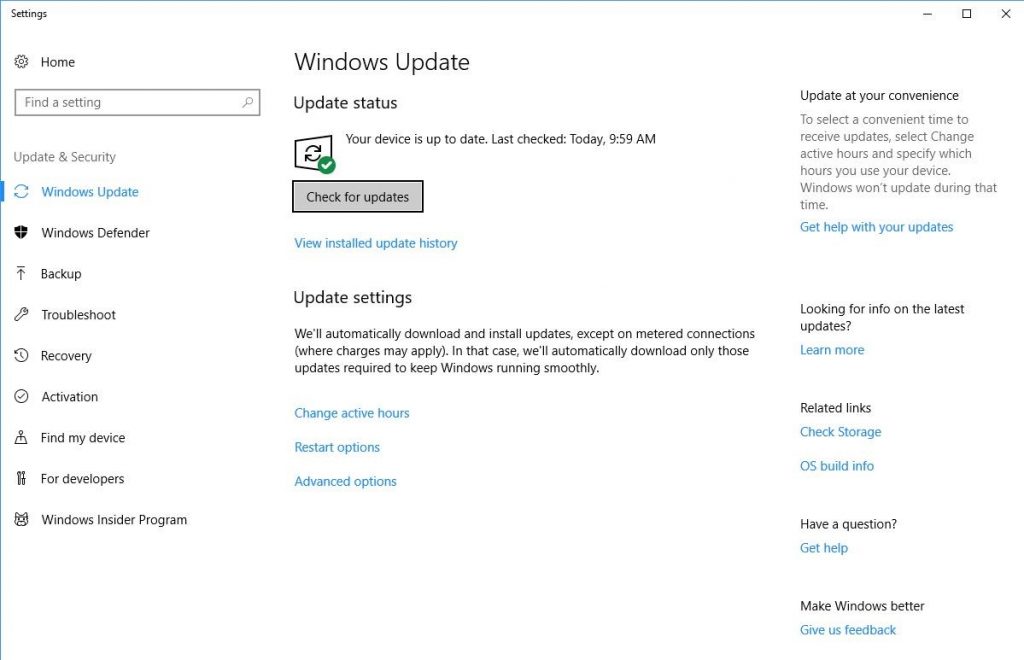Screen dimensions: 1024x660
Task: Open Advanced options link
Action: tap(345, 481)
